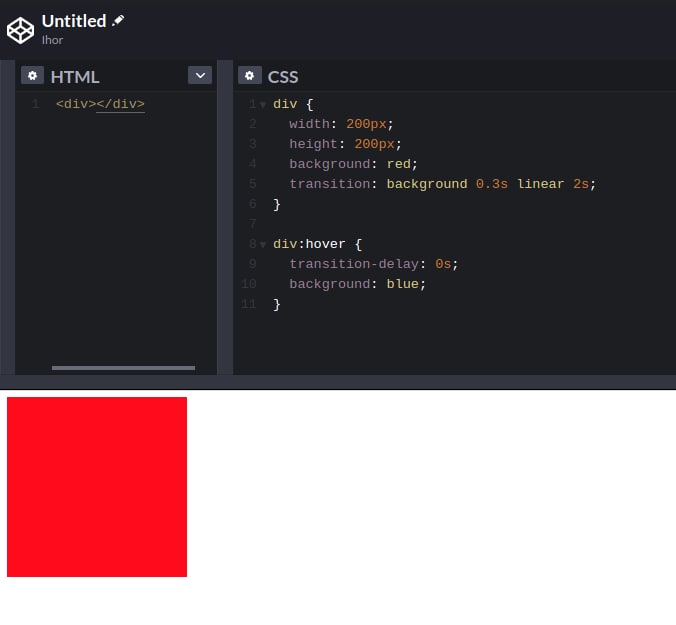Open author link Ihor
Image resolution: width=676 pixels, height=625 pixels.
tap(53, 40)
